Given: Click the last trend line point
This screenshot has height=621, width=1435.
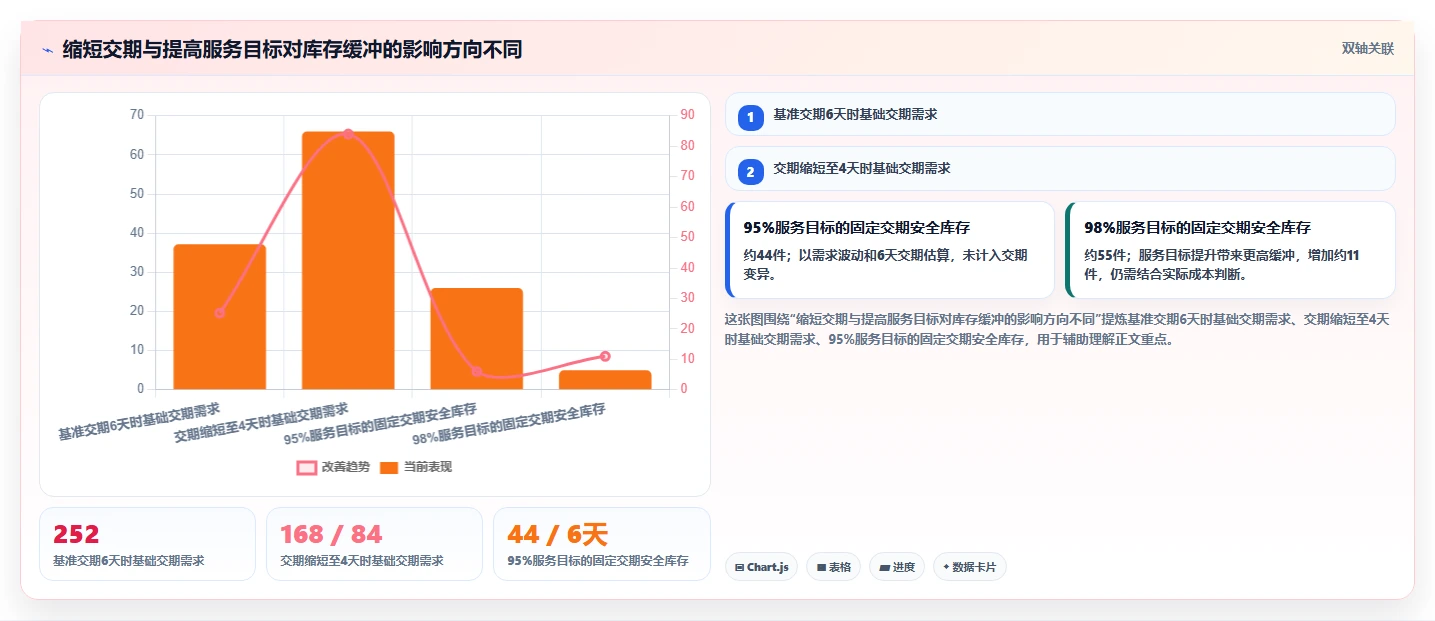Looking at the screenshot, I should [x=605, y=356].
